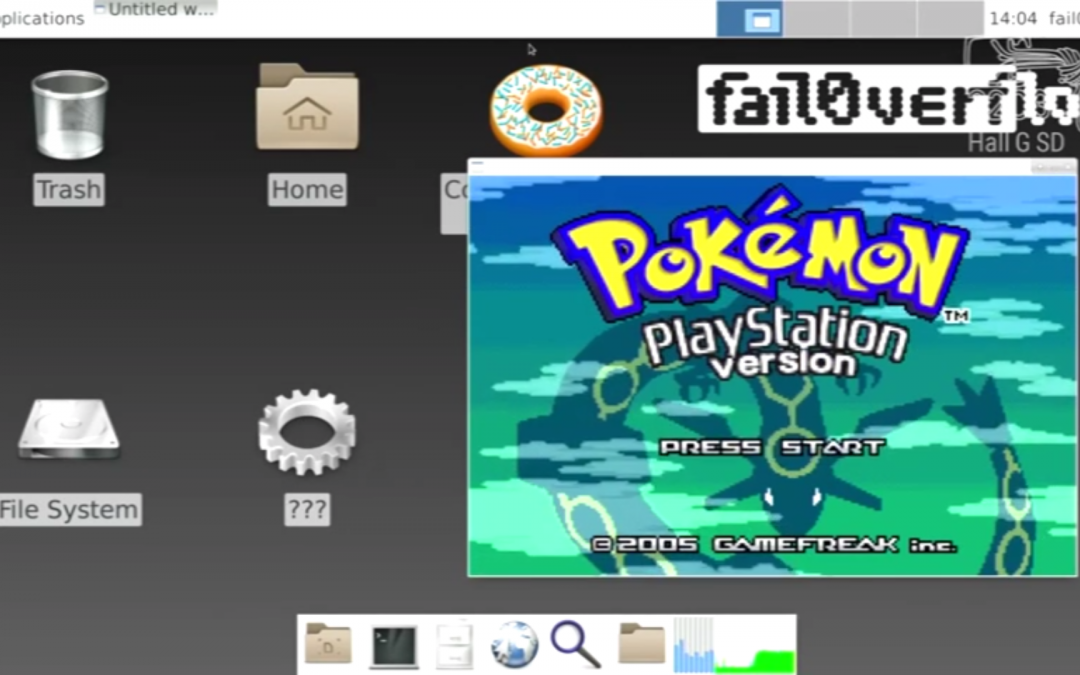1080x675 pixels.
Task: Click the ©2005 GAMEFREAK inc. text
Action: 775,545
